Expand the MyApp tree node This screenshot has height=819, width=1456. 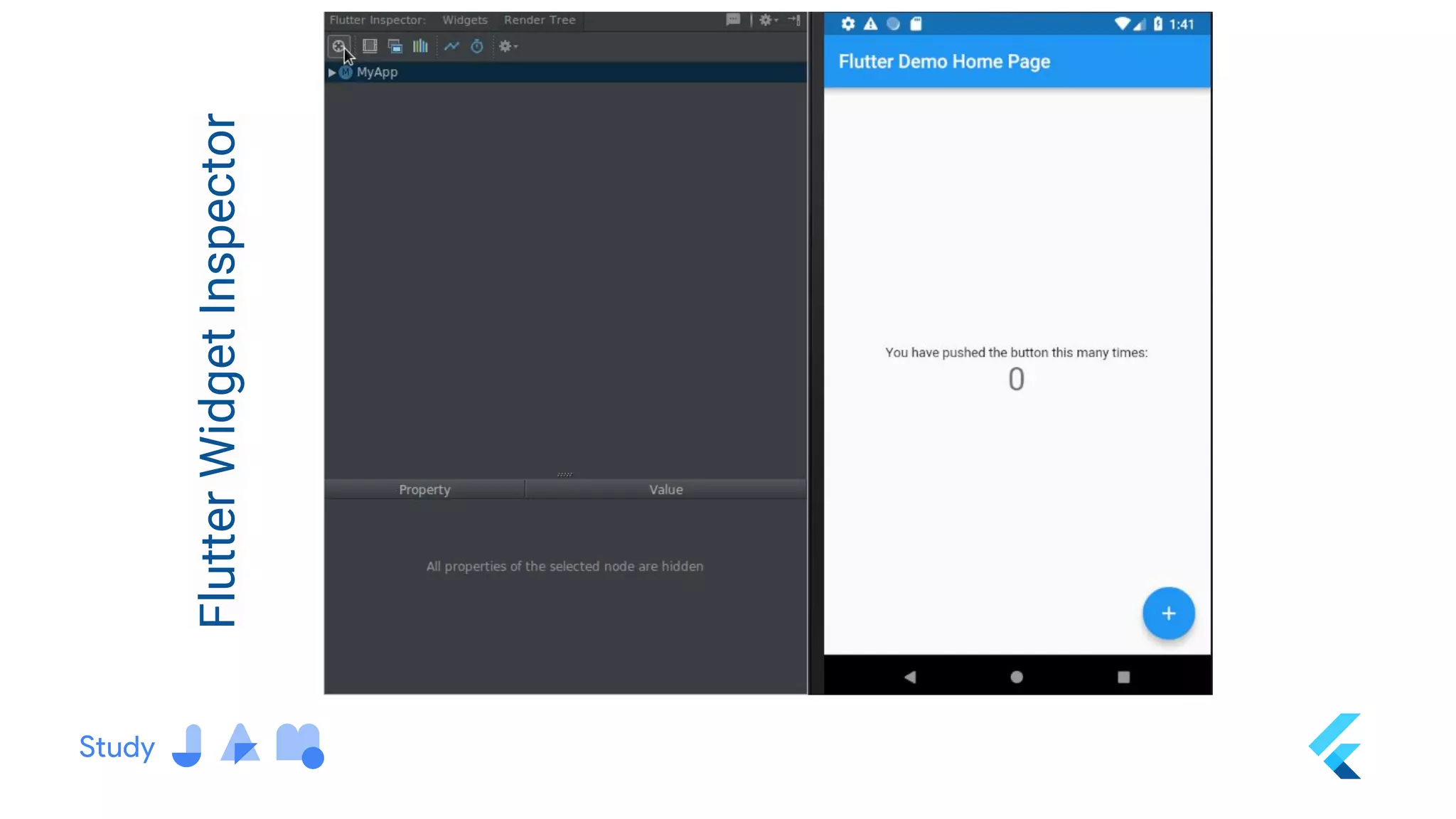(332, 73)
